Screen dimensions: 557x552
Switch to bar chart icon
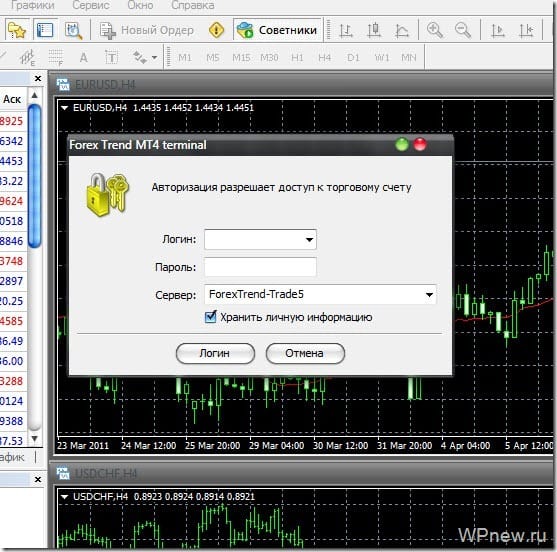tap(346, 31)
